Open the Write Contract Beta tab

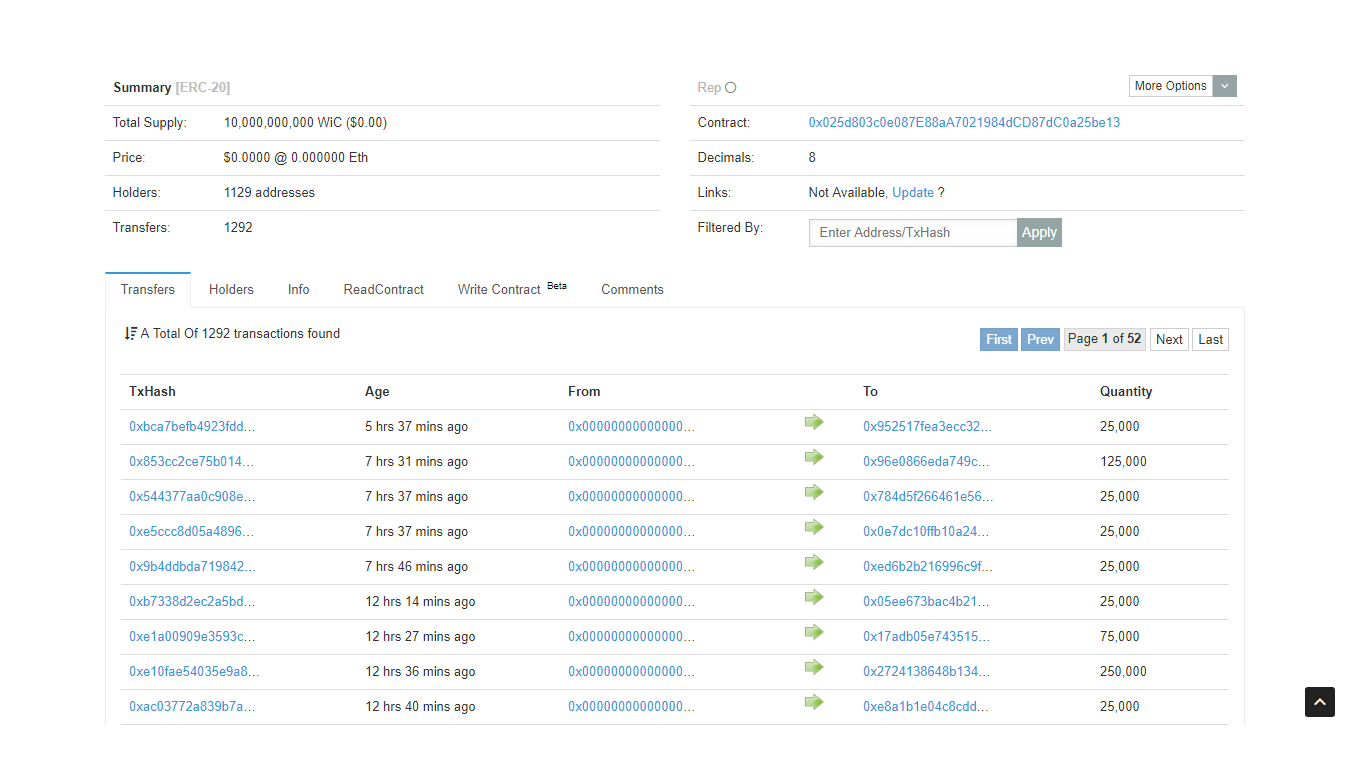[512, 290]
